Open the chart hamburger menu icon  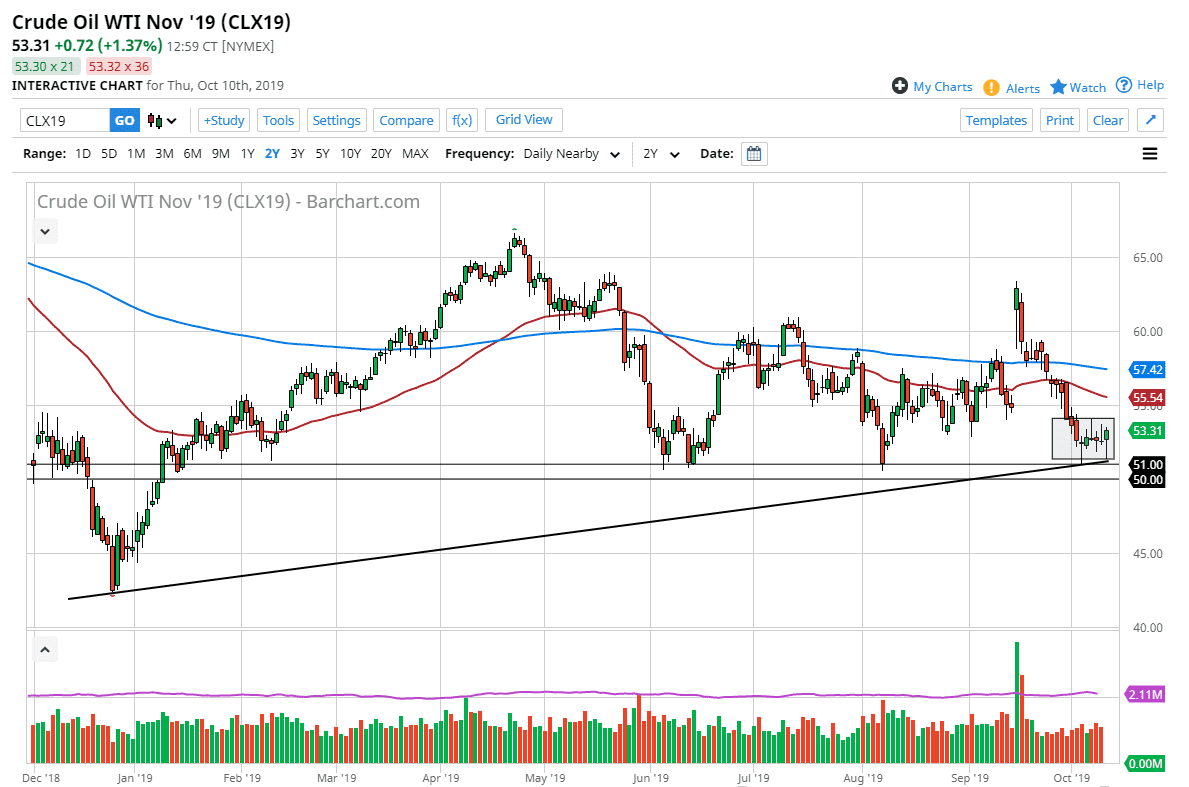tap(1148, 153)
